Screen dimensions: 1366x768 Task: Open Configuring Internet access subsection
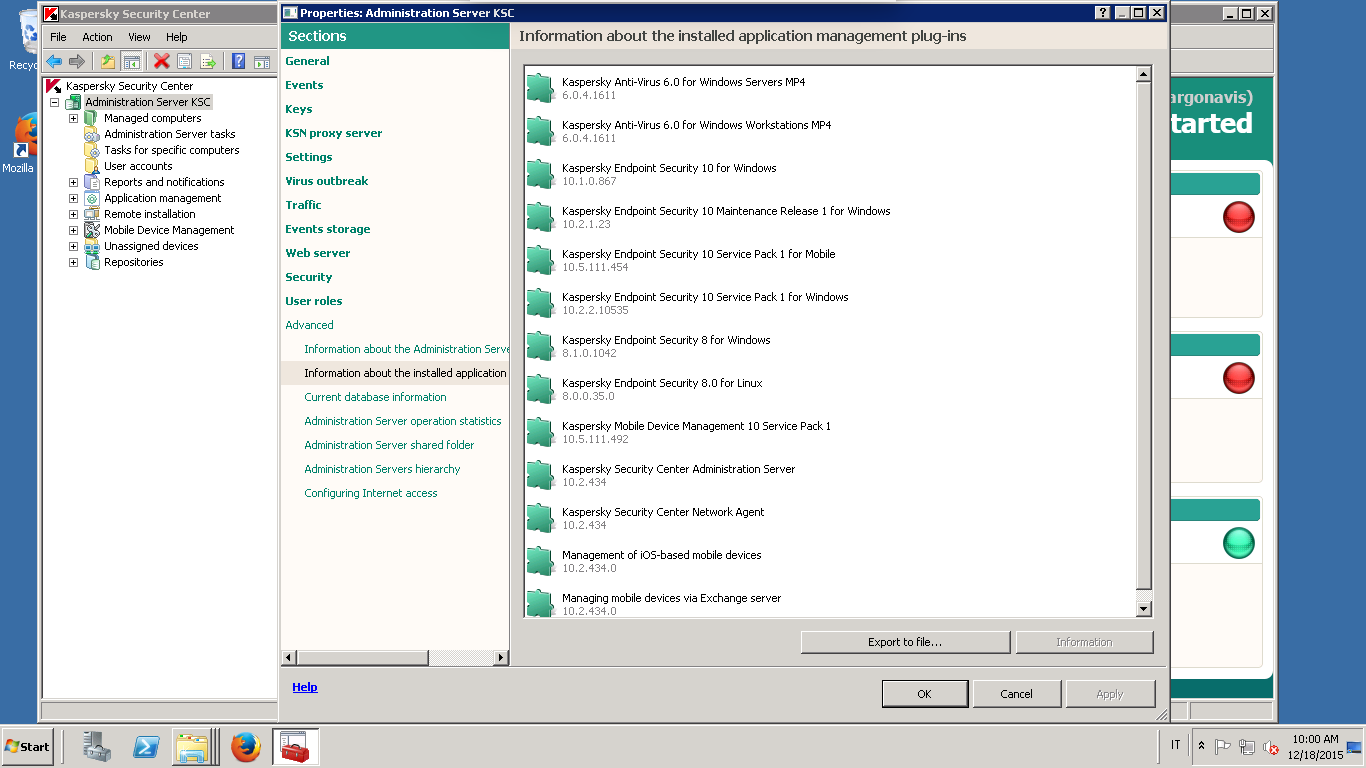click(371, 493)
